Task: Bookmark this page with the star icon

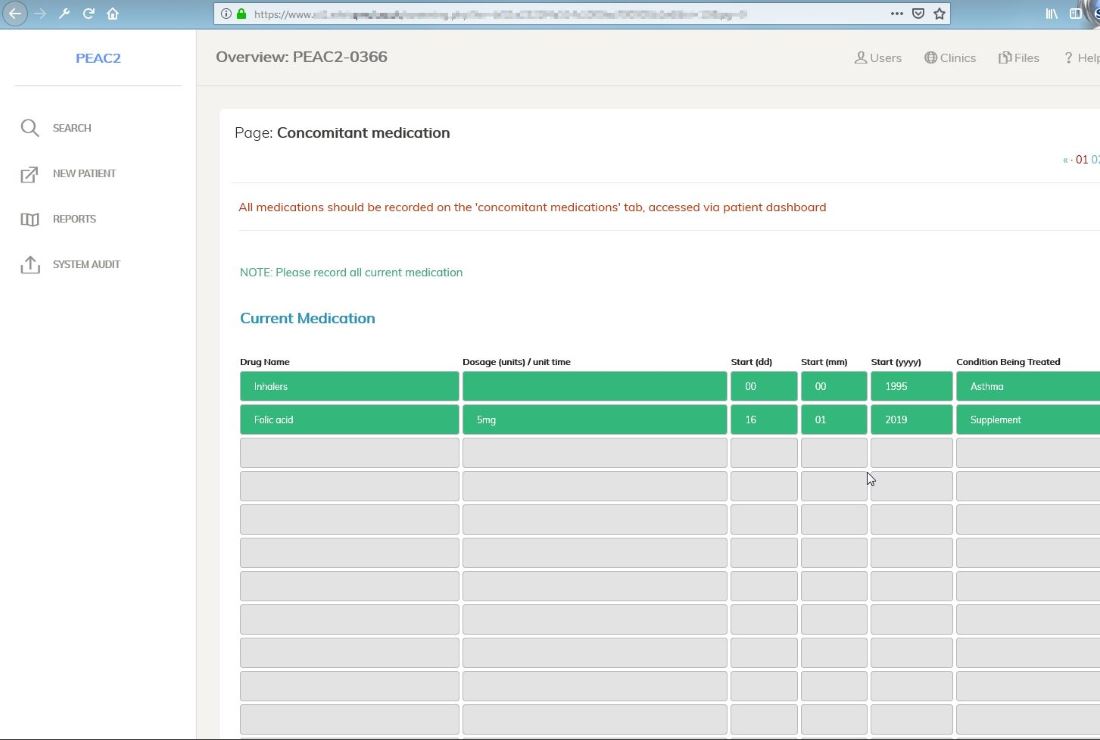Action: 939,13
